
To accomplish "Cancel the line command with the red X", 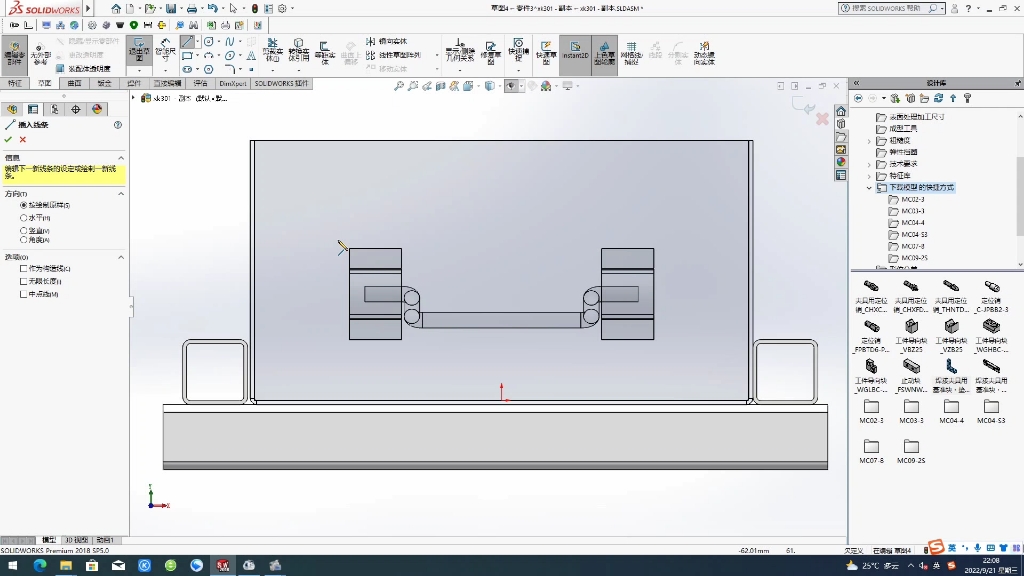I will coord(21,140).
